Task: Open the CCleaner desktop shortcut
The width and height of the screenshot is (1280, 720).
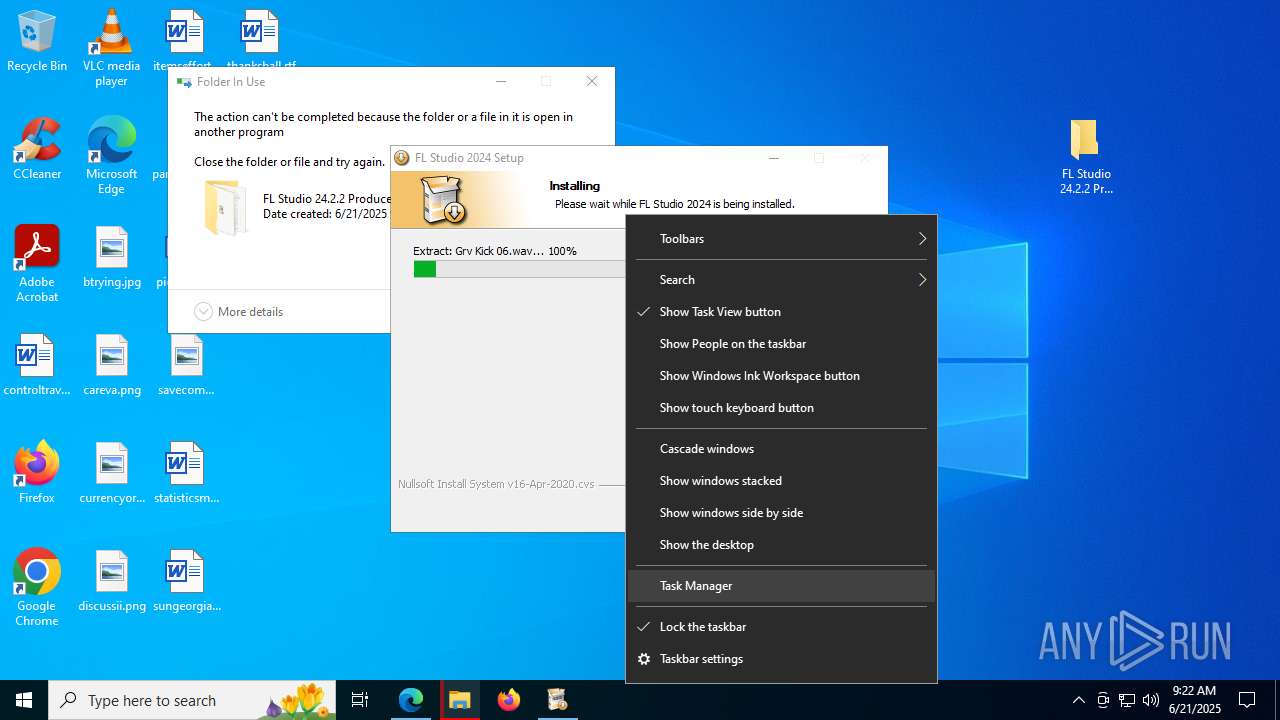Action: click(37, 149)
